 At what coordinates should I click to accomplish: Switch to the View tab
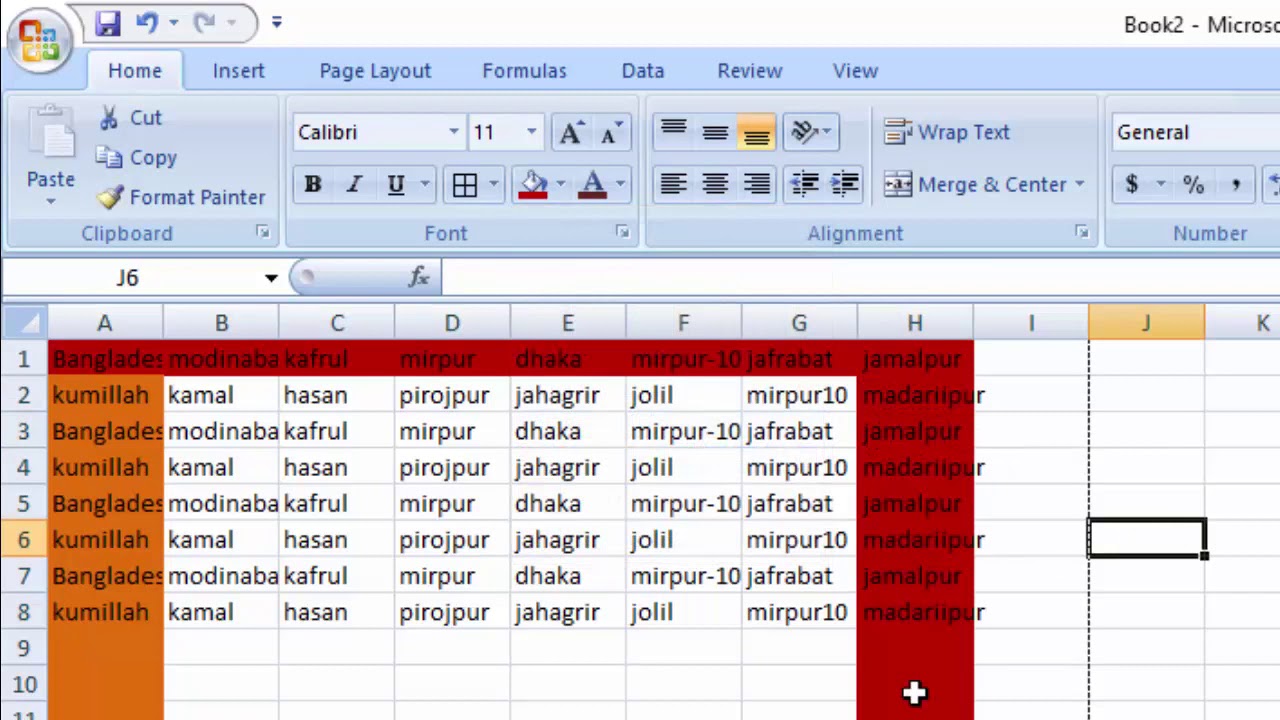click(x=855, y=71)
